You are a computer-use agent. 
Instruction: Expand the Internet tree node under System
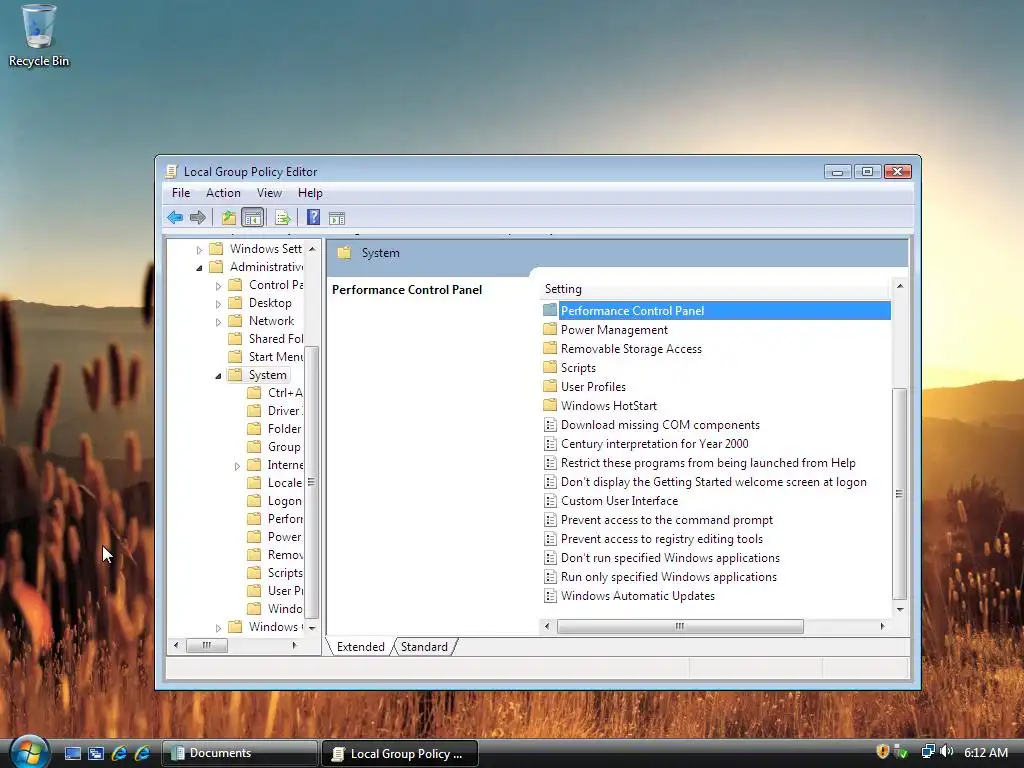(237, 466)
